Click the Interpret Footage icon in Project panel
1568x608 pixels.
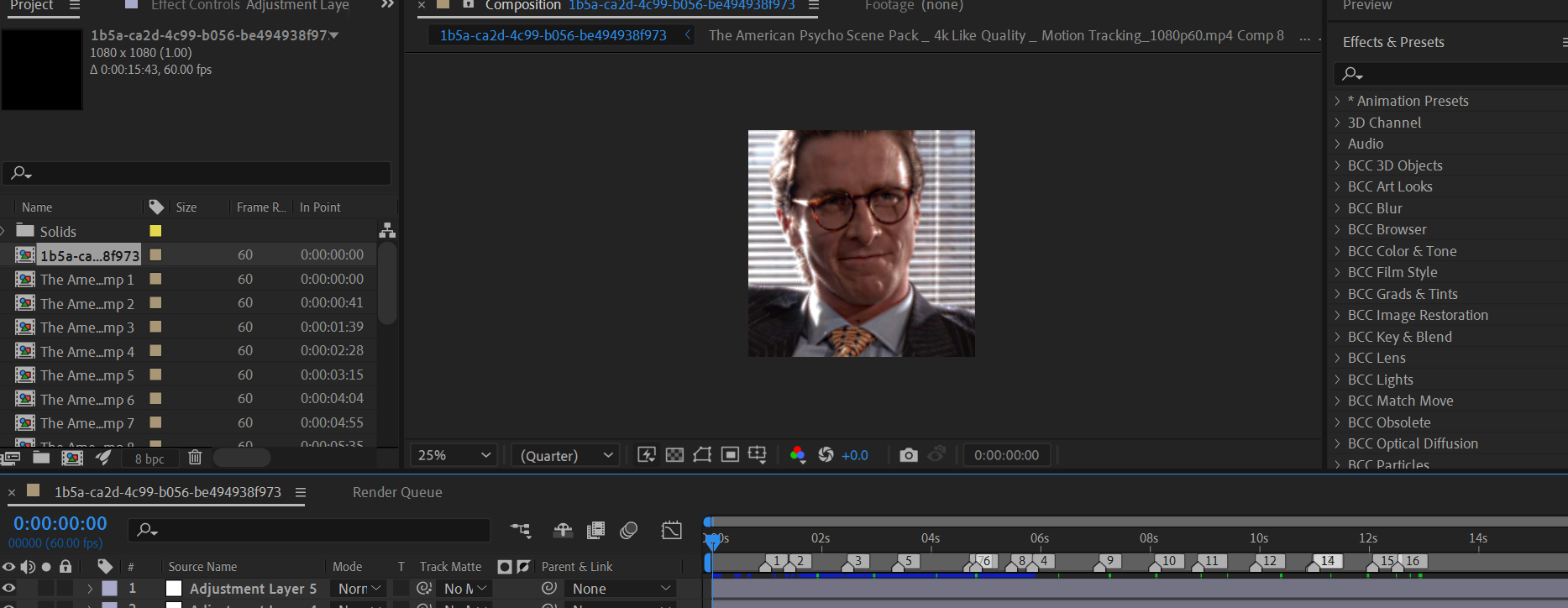pos(10,458)
